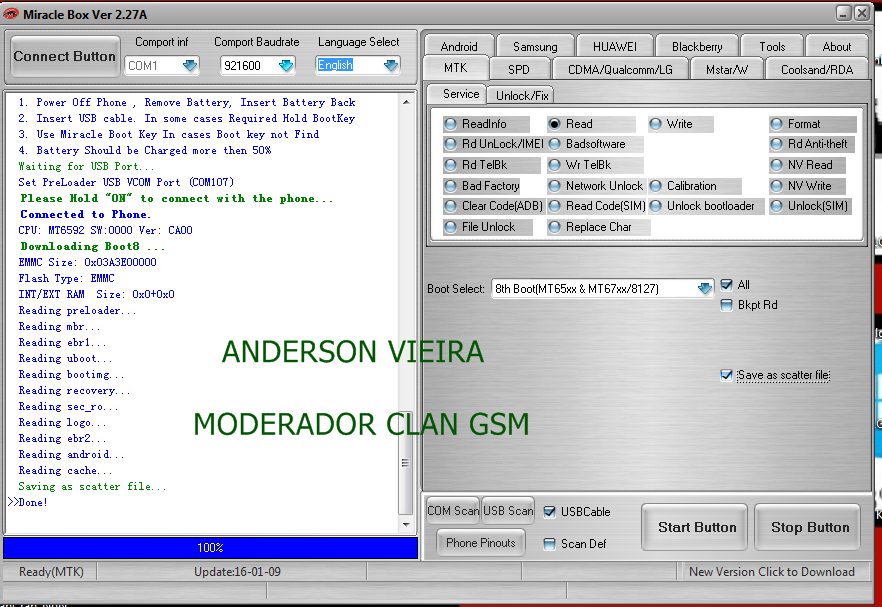Choose the NV Write option

point(808,186)
